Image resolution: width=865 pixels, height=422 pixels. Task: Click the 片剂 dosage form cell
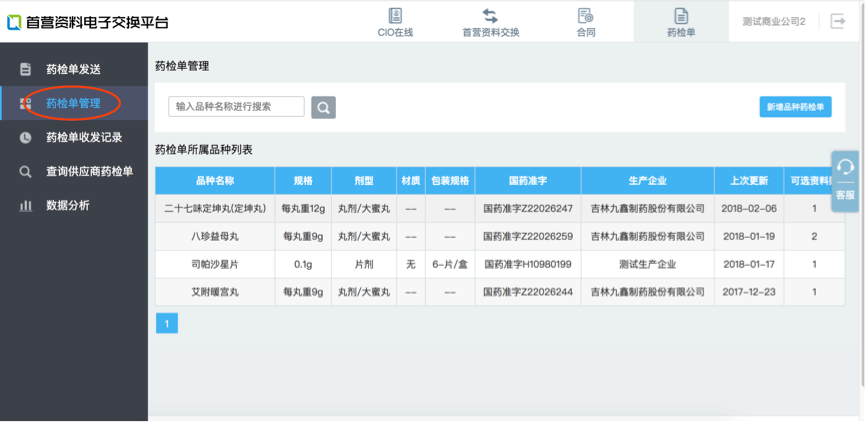[364, 265]
